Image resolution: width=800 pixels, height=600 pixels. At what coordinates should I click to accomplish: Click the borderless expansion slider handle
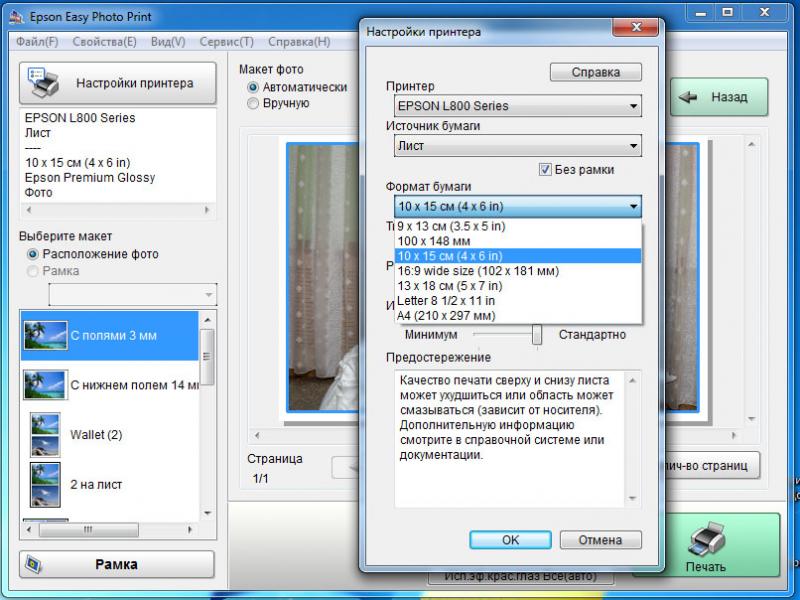[537, 335]
